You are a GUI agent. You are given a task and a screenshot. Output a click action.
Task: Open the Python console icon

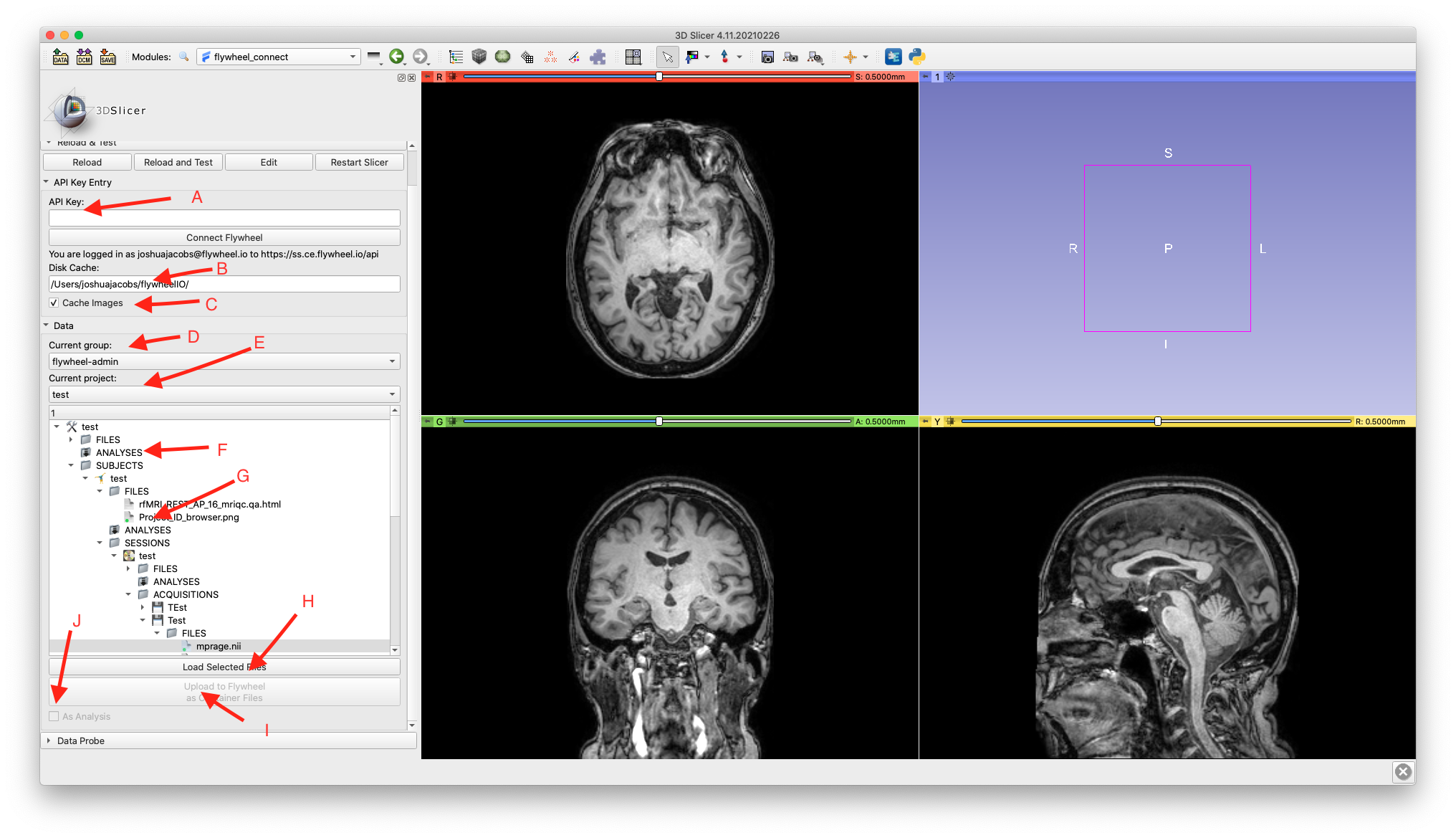917,57
